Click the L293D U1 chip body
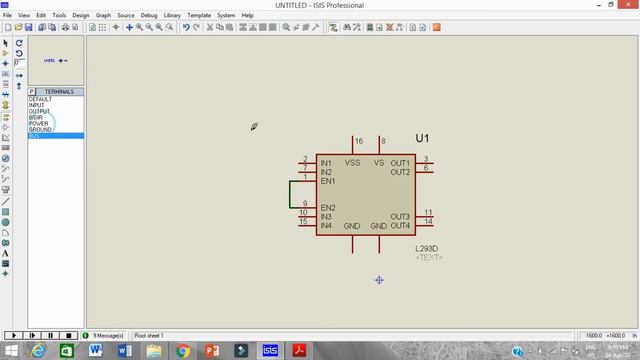The image size is (640, 360). click(366, 195)
